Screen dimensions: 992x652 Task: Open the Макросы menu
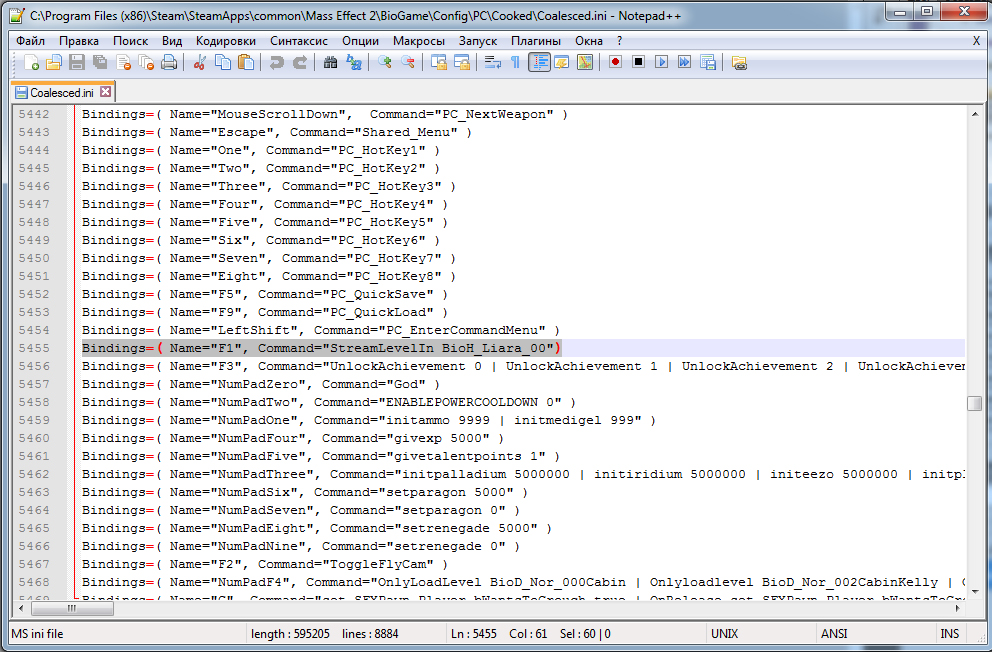[419, 40]
